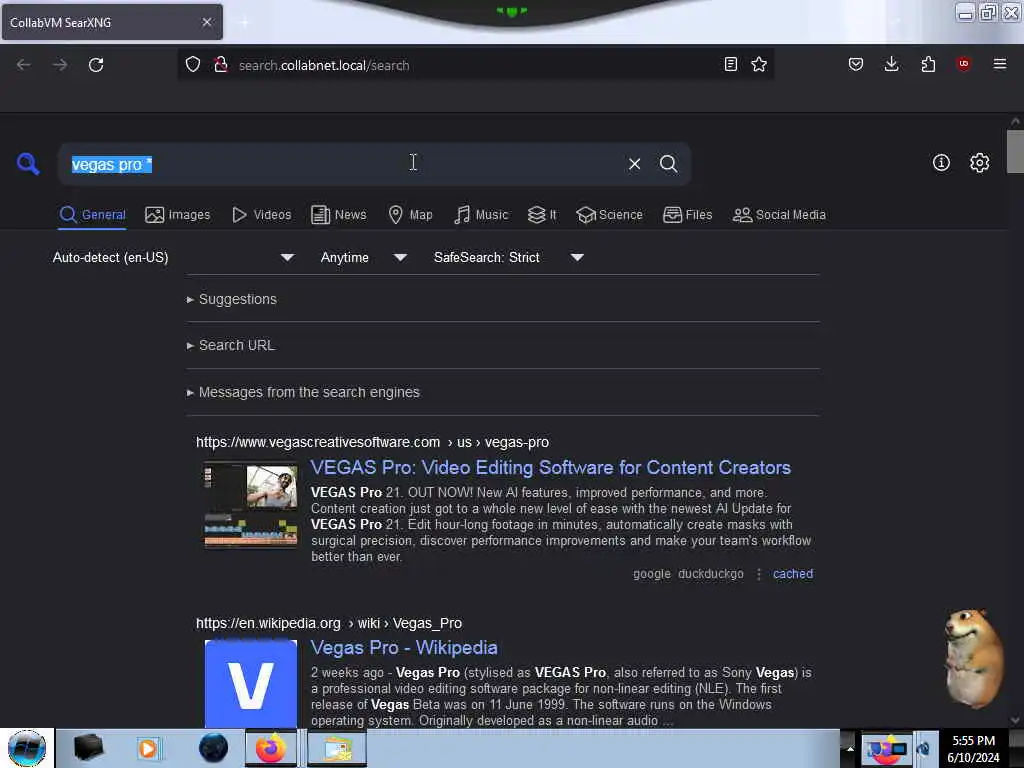Viewport: 1024px width, 768px height.
Task: Expand the Search URL section
Action: pos(231,345)
